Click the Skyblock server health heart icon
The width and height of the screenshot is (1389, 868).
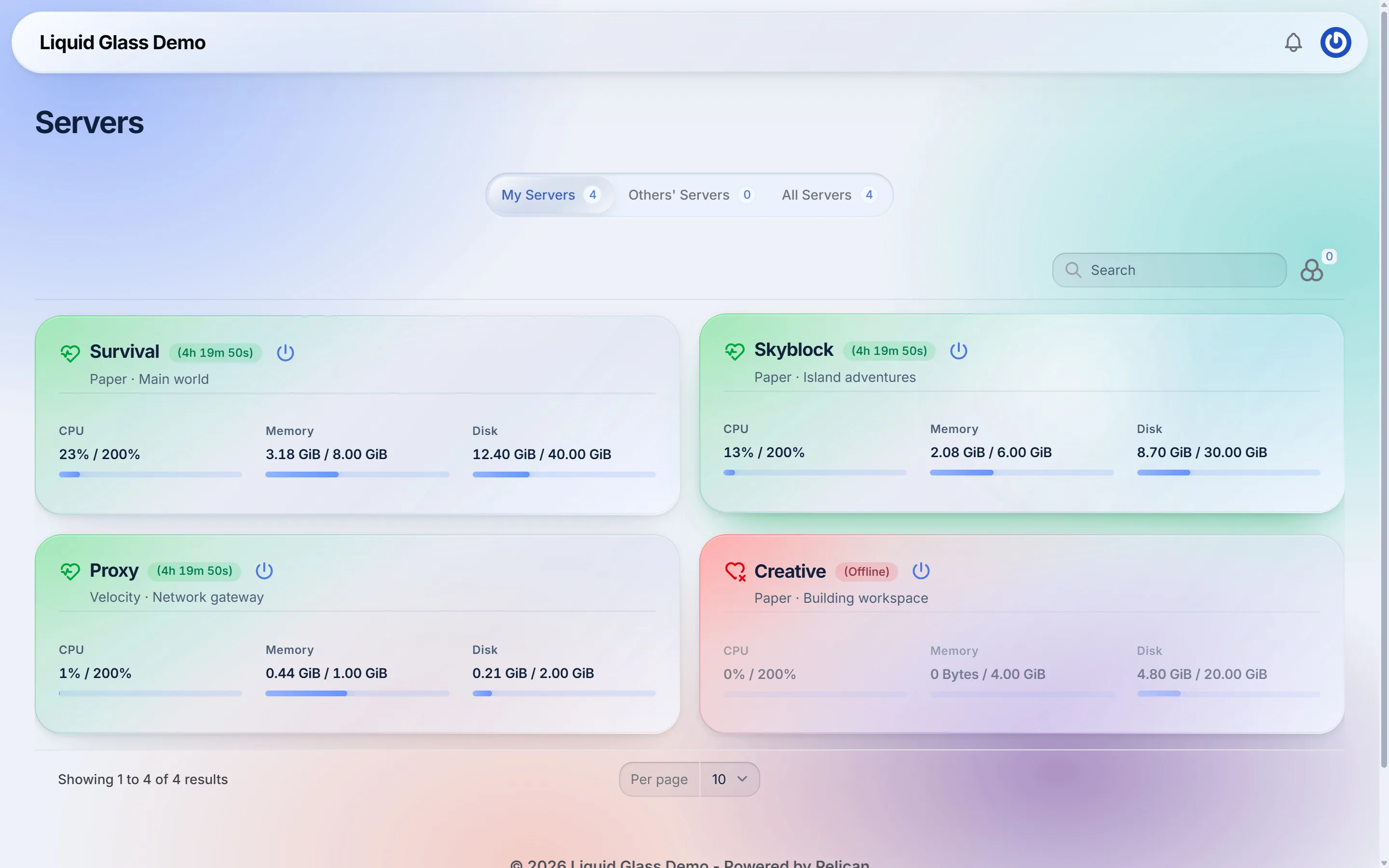(x=734, y=351)
